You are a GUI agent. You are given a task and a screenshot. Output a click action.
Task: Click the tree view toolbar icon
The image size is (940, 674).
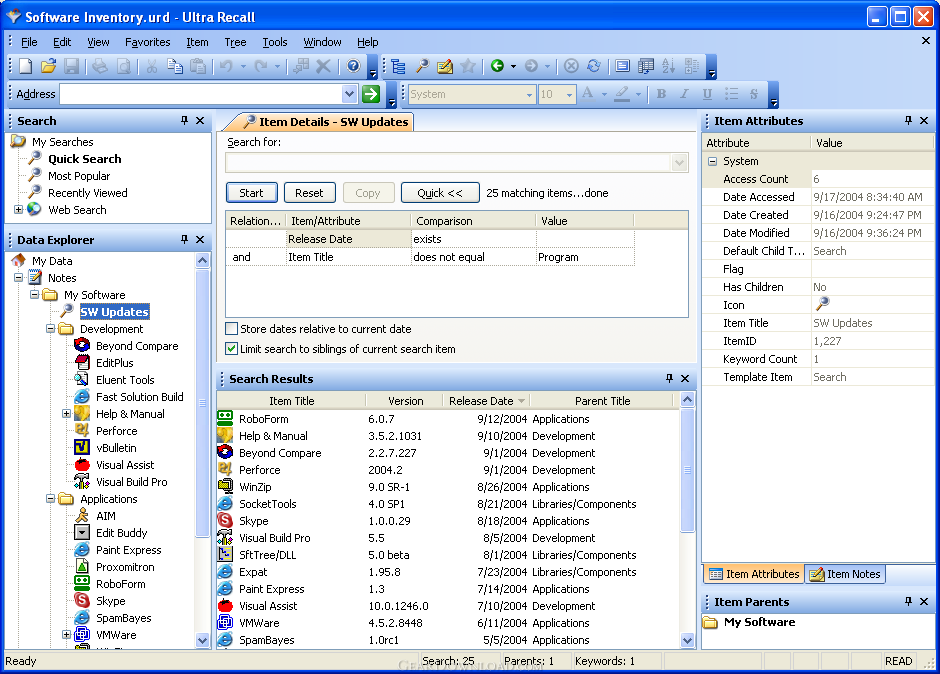399,66
